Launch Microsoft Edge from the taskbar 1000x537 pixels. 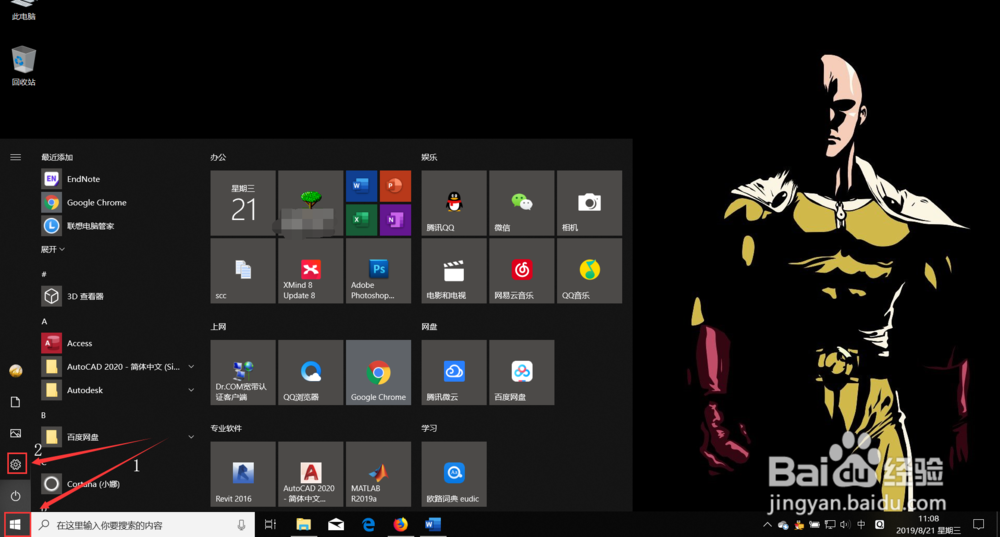click(368, 524)
